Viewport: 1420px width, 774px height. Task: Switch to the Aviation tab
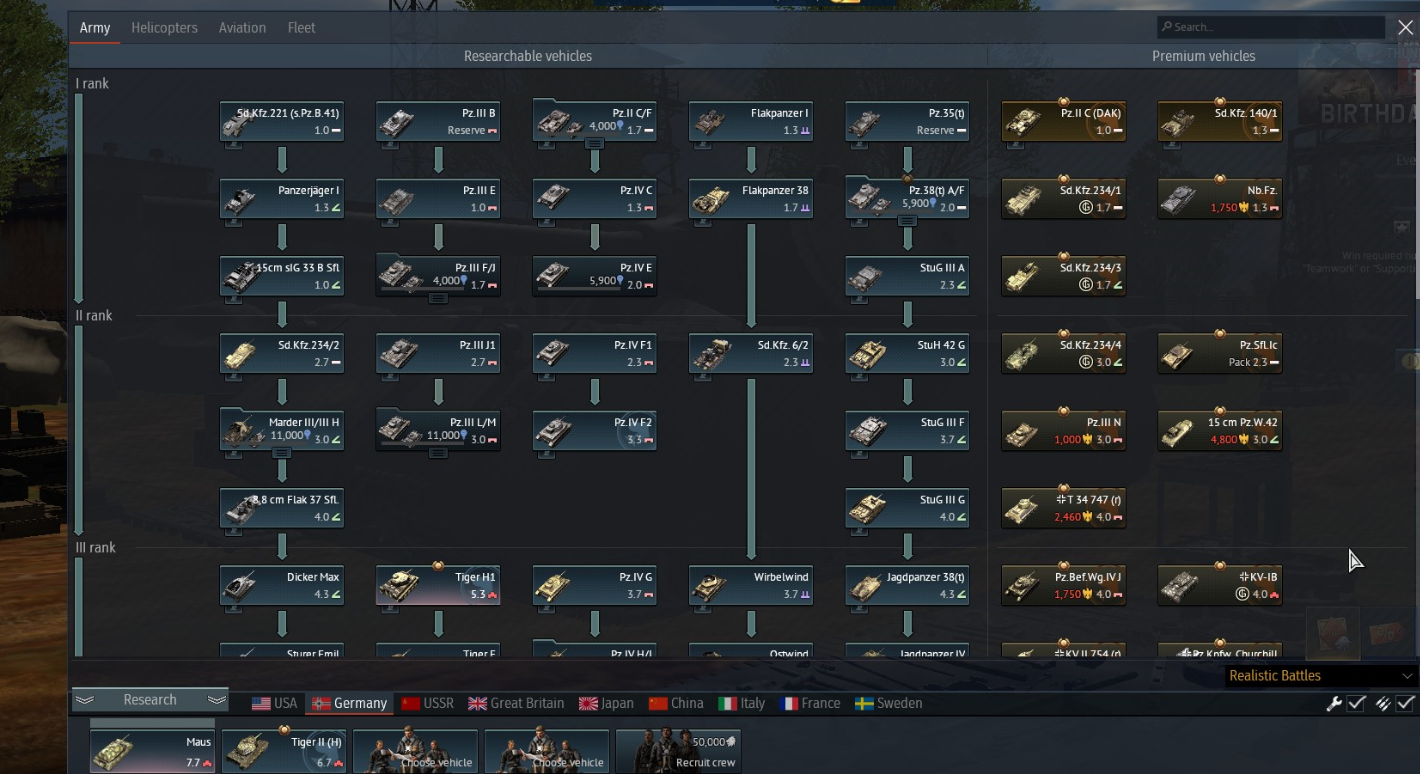tap(242, 27)
